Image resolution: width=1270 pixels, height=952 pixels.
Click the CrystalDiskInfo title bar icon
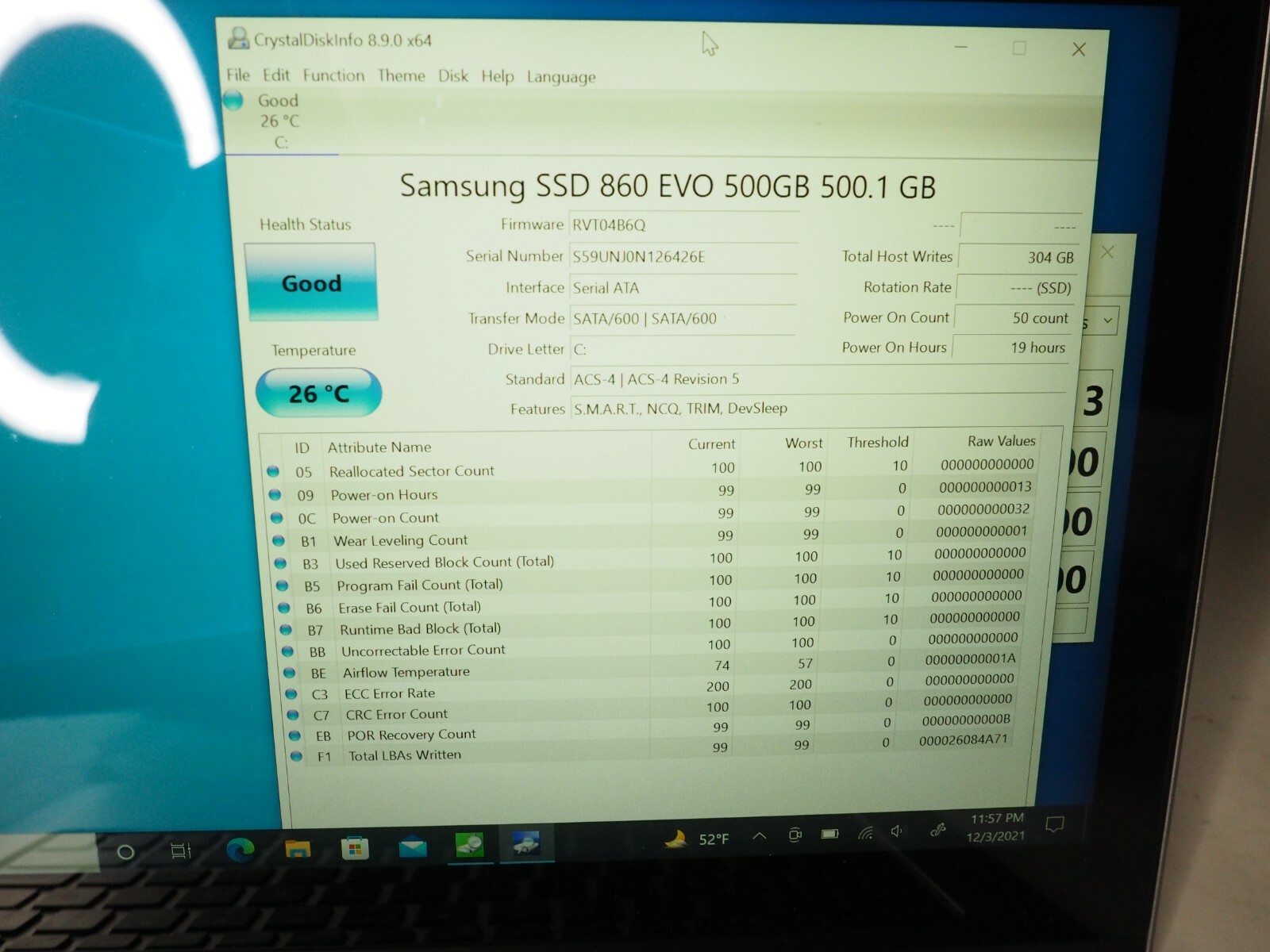(x=238, y=38)
